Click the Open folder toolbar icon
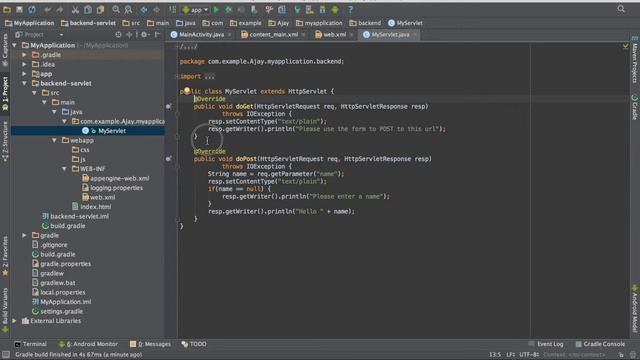 (7, 9)
